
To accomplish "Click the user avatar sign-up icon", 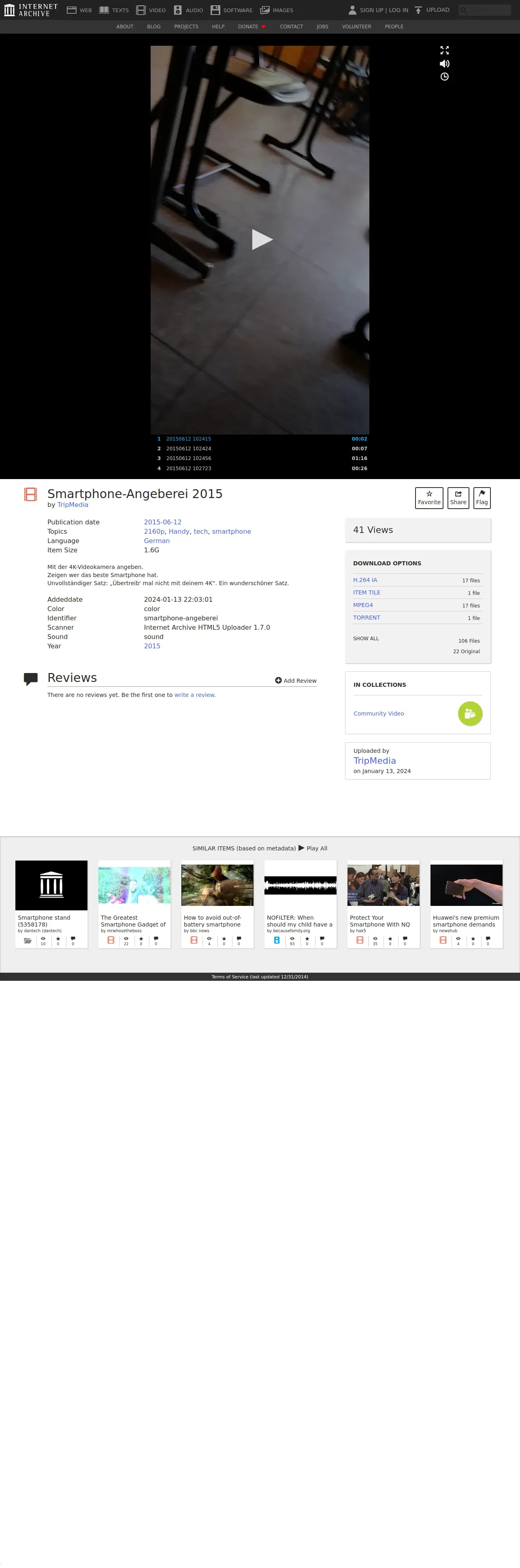I will tap(352, 10).
